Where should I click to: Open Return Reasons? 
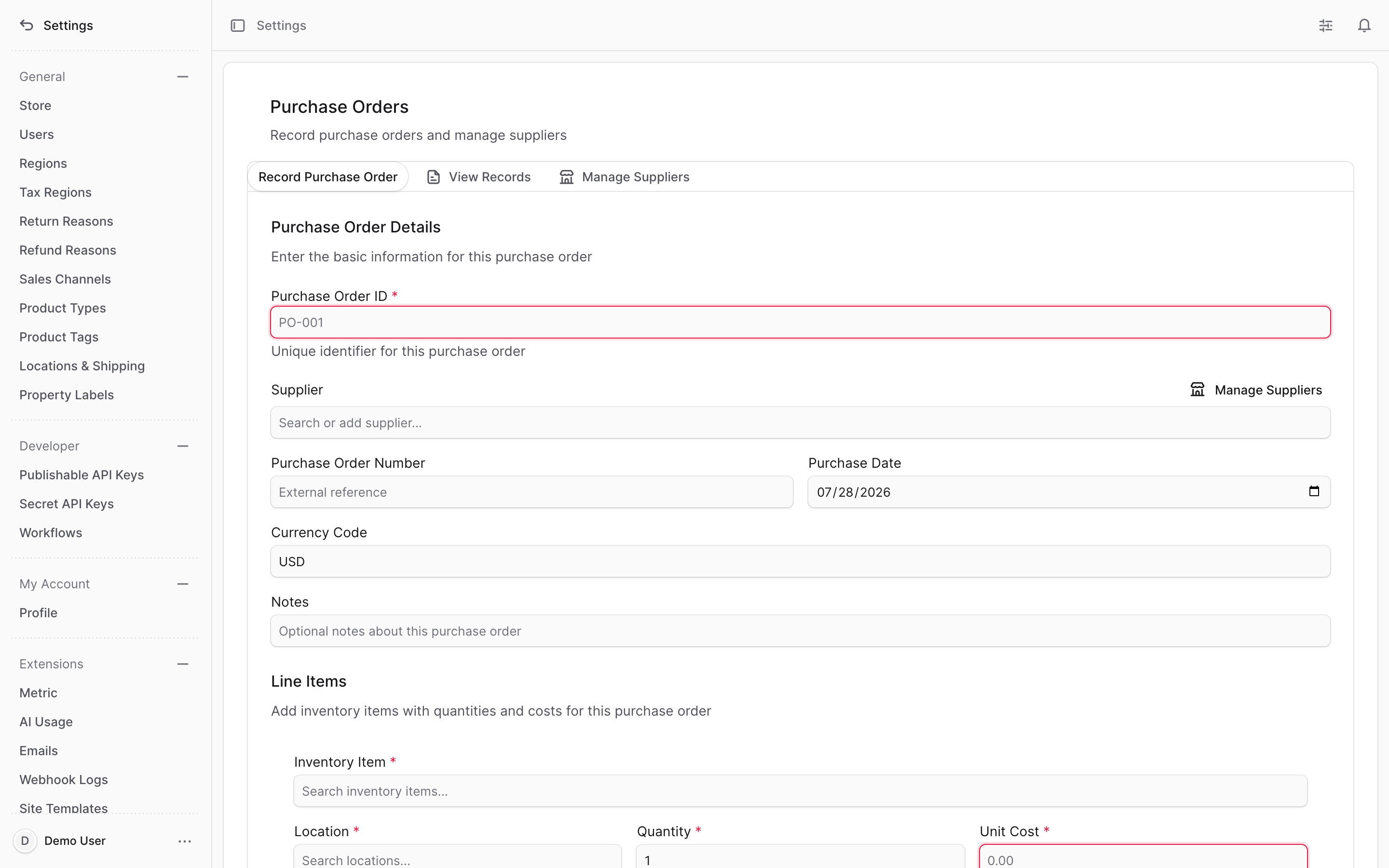point(66,222)
